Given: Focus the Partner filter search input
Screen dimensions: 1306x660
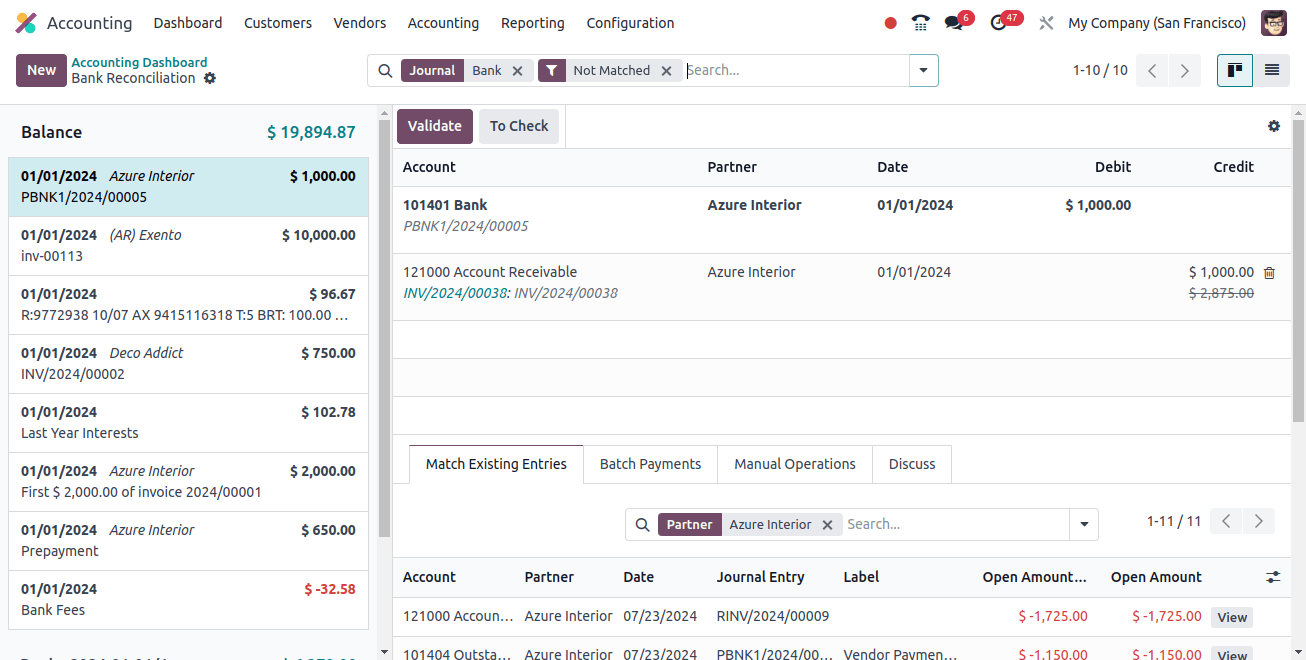Looking at the screenshot, I should pyautogui.click(x=955, y=525).
